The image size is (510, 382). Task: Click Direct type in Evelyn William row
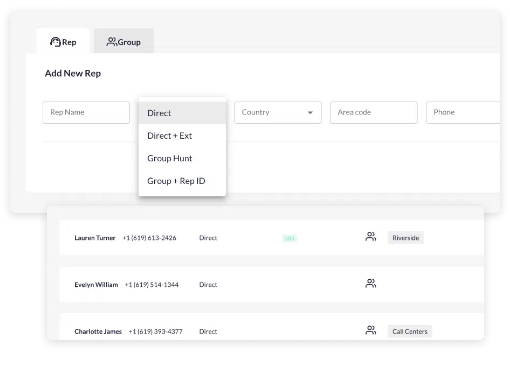point(208,285)
